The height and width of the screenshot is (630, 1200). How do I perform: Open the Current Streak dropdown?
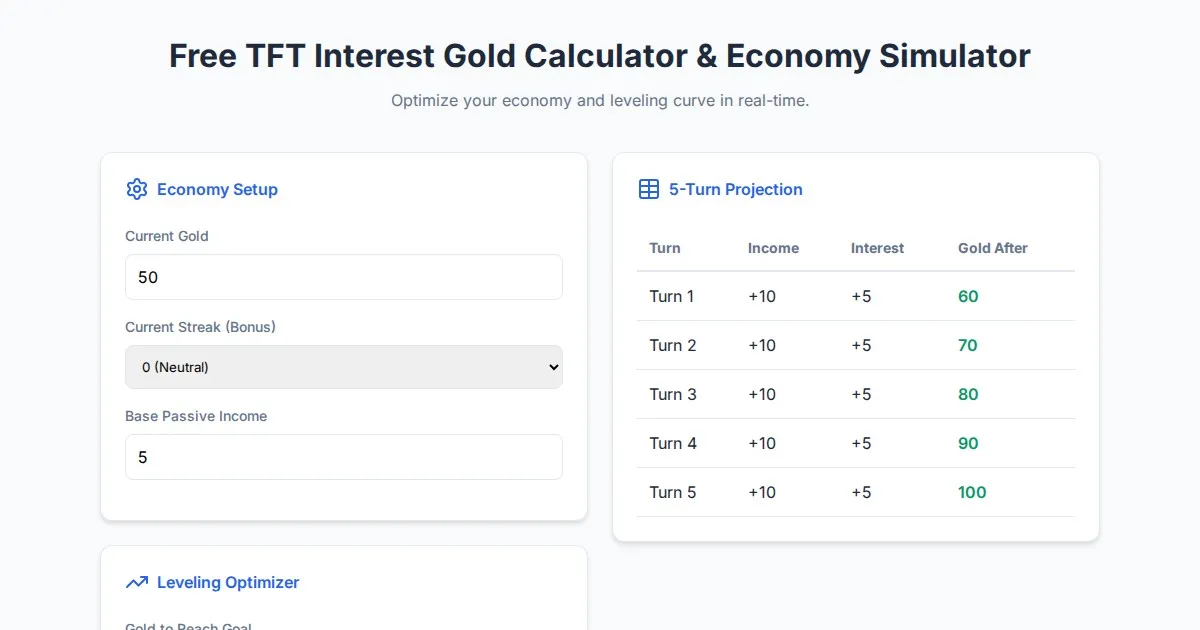click(343, 367)
